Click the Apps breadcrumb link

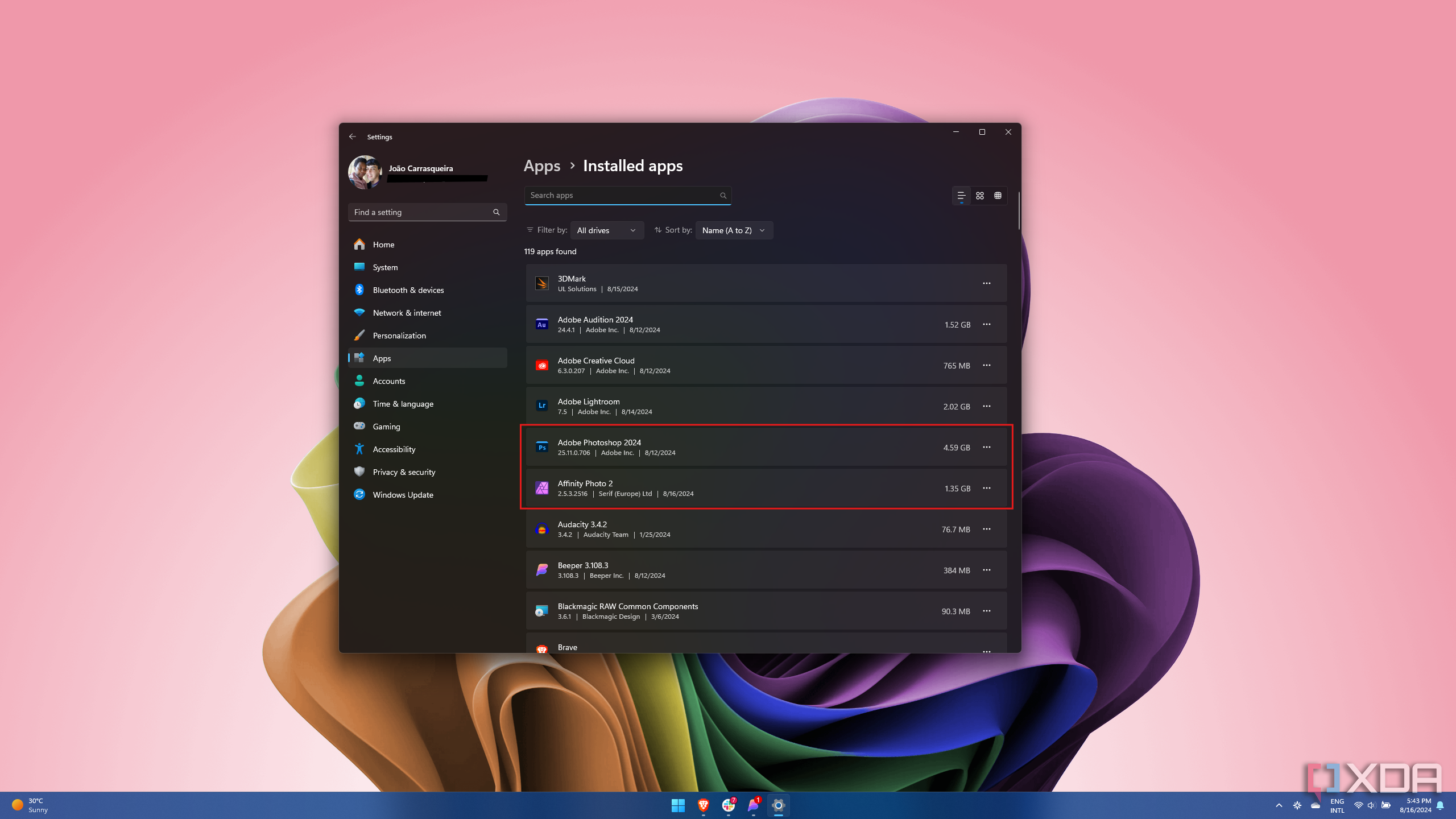(x=542, y=166)
